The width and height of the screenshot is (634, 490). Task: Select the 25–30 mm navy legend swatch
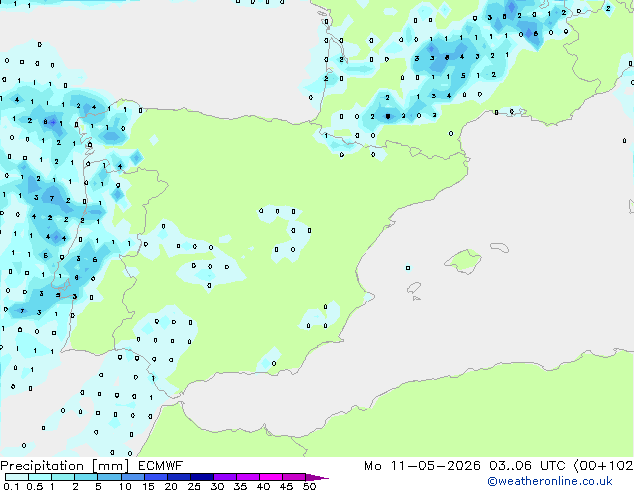(x=201, y=477)
